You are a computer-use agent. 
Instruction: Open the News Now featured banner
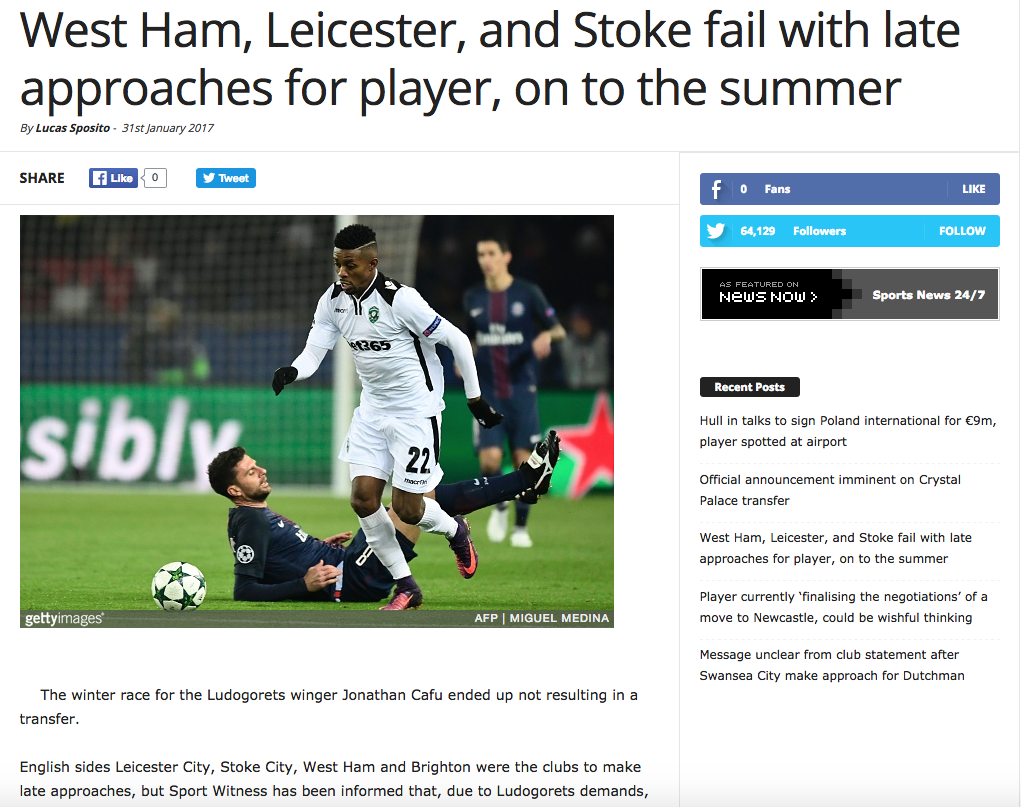[849, 294]
